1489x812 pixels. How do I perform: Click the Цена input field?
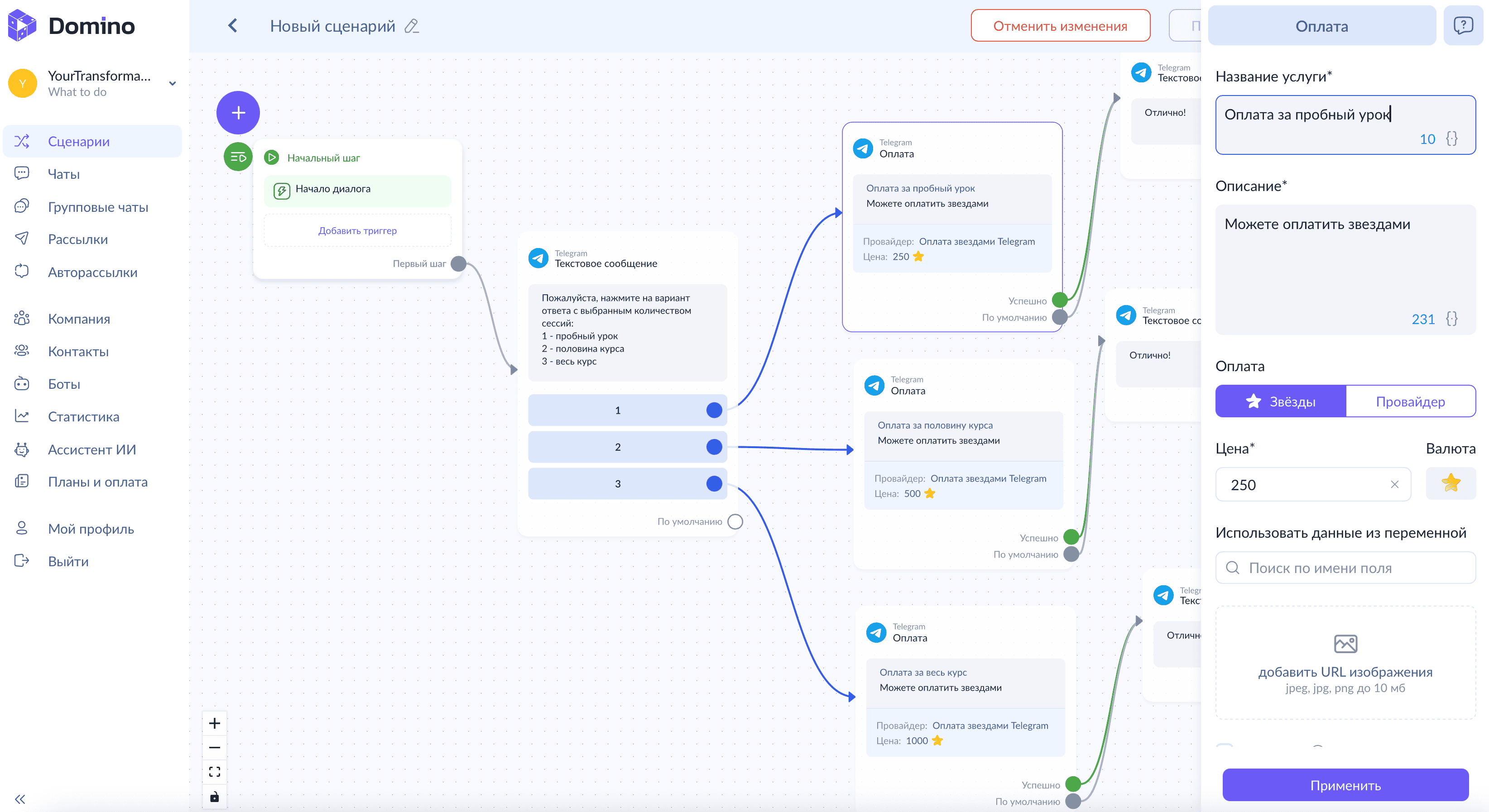point(1313,484)
